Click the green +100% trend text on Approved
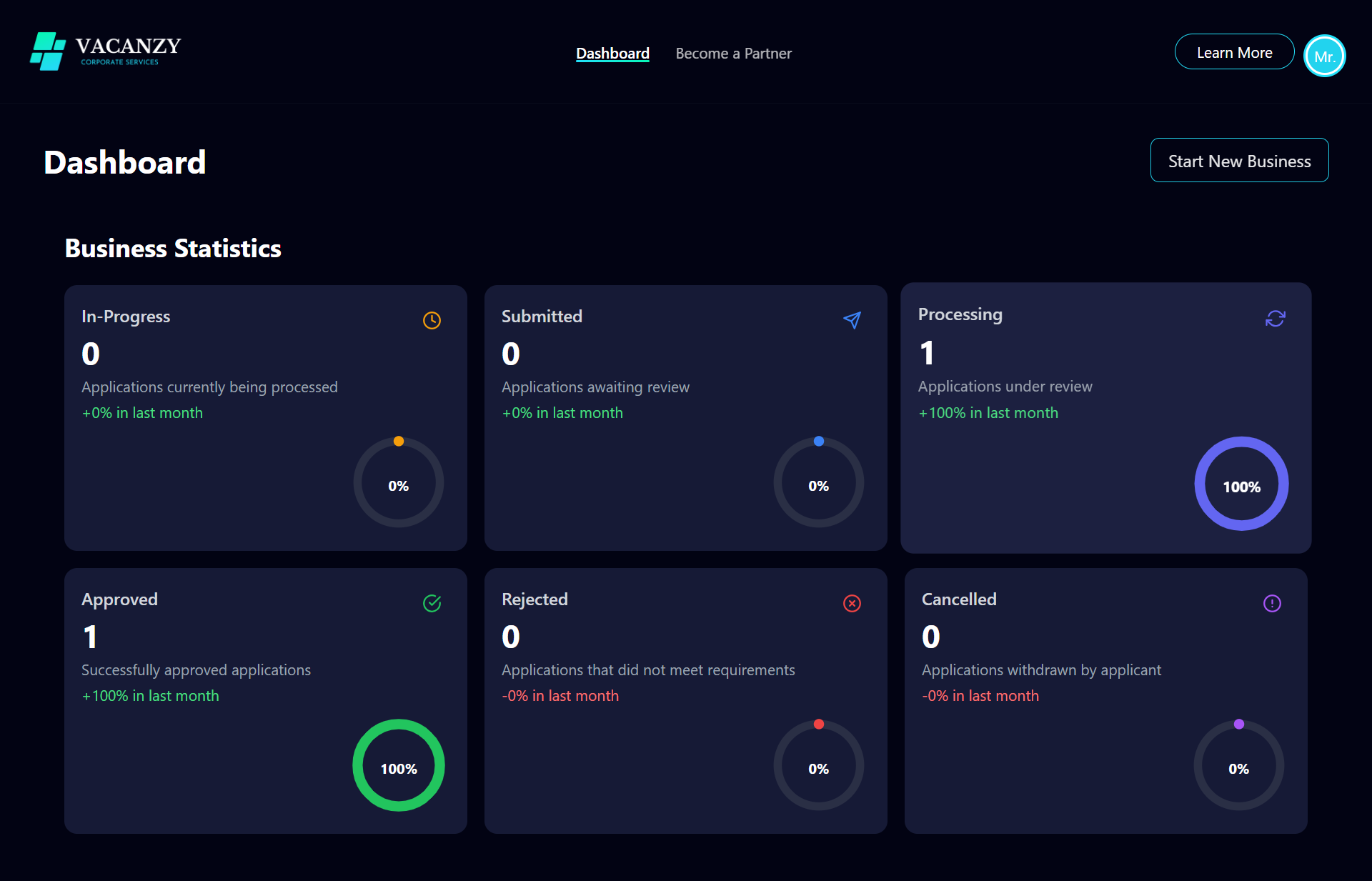This screenshot has width=1372, height=881. [x=150, y=695]
